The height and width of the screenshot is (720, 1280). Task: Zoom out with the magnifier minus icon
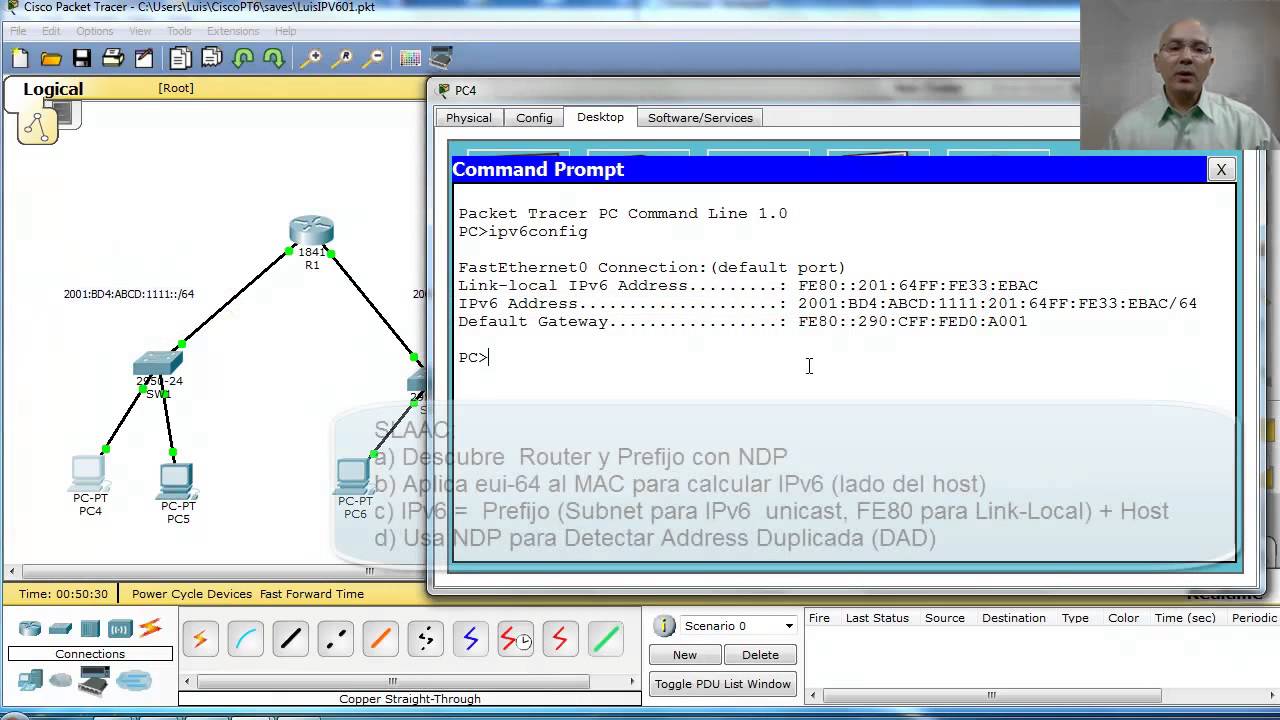(x=373, y=59)
